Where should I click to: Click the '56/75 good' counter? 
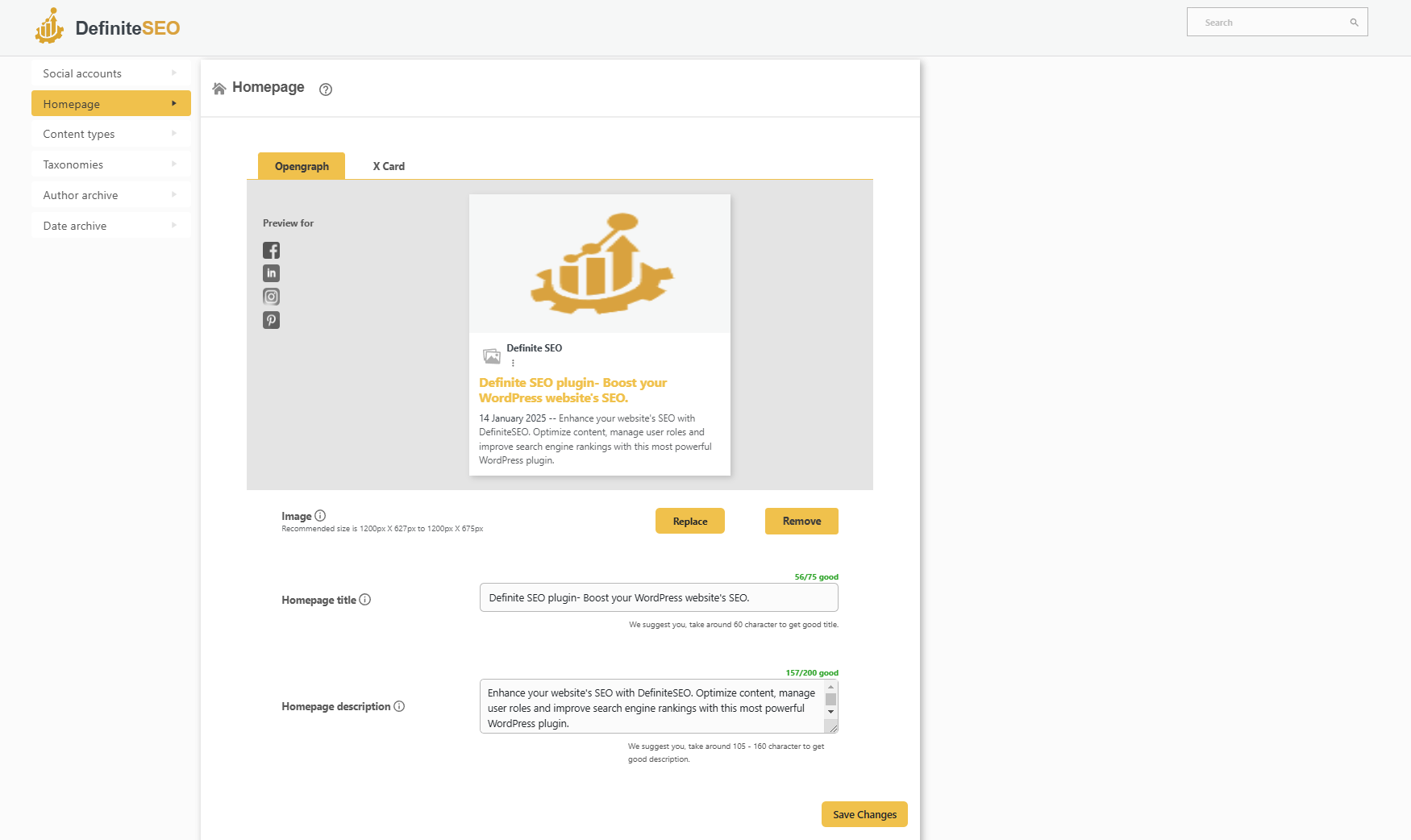pos(816,577)
